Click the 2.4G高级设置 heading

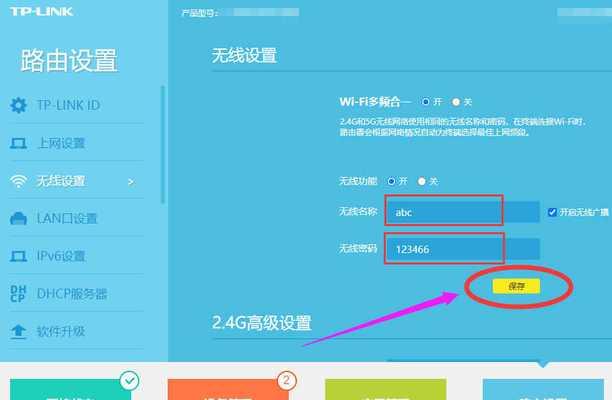[x=262, y=323]
